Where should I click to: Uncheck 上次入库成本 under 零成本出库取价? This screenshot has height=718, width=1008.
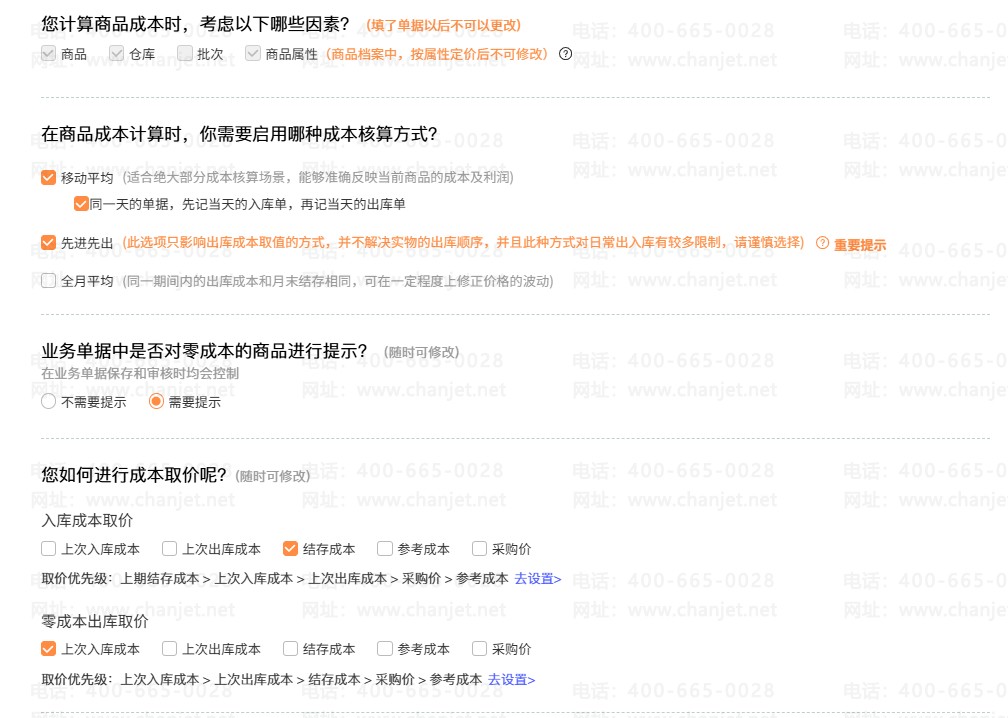coord(48,649)
